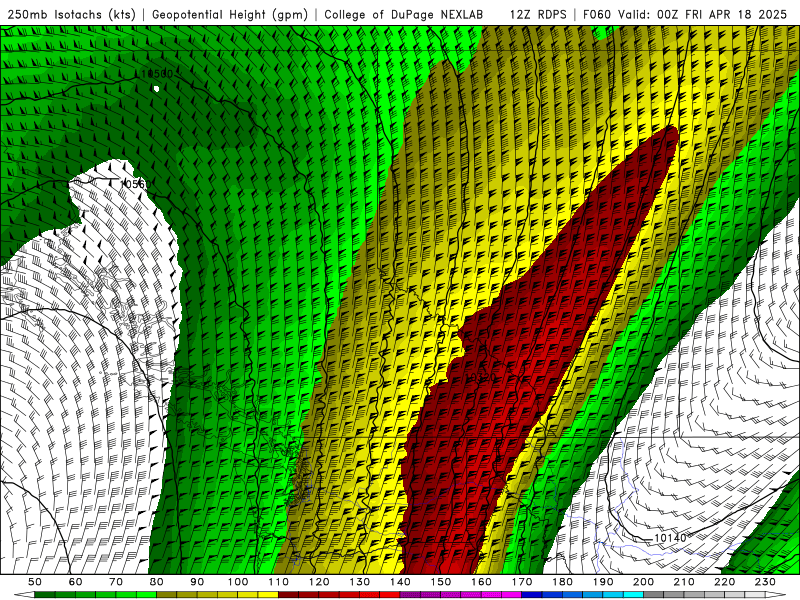This screenshot has height=600, width=800.
Task: Click the 220 label on the color scale
Action: pos(724,582)
